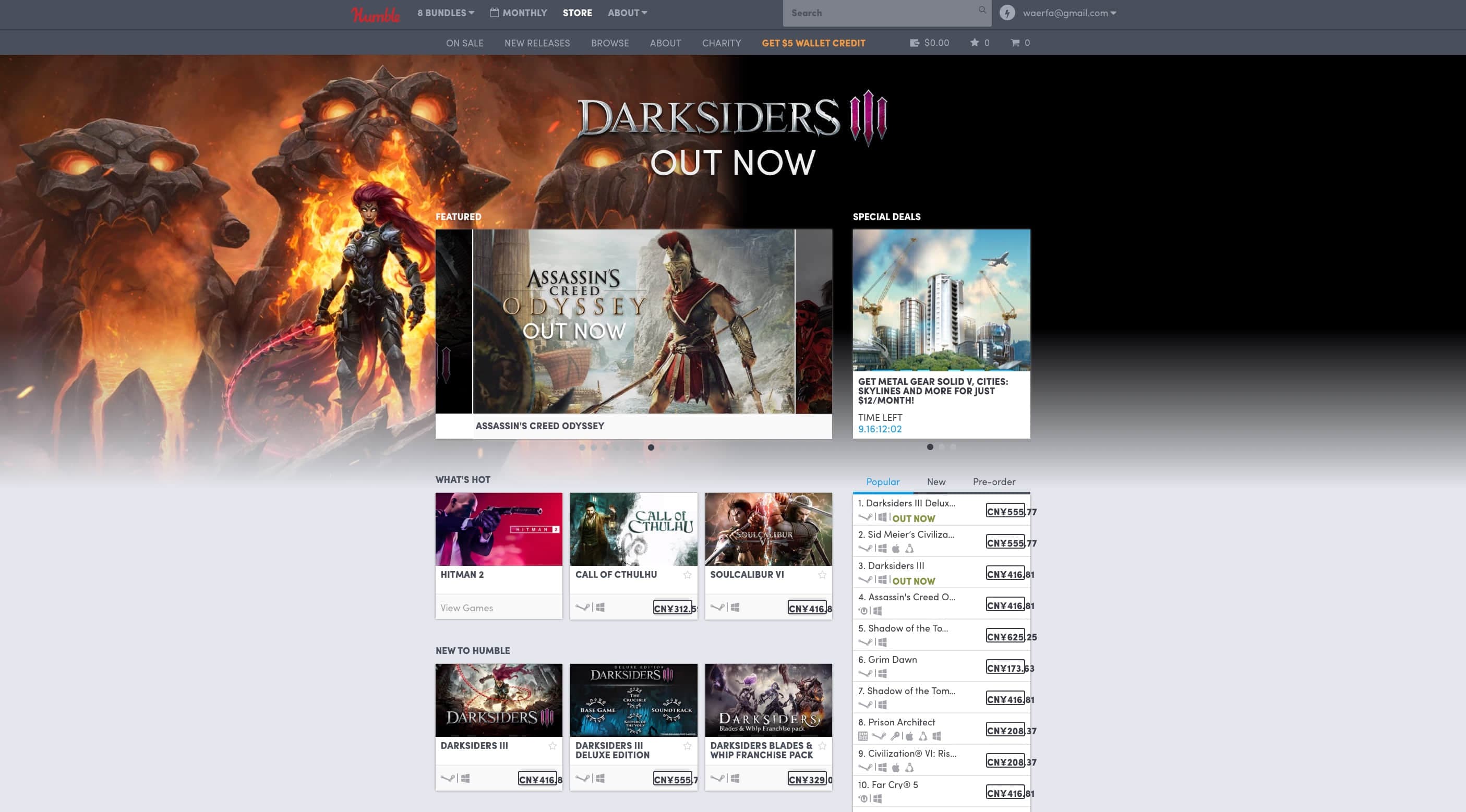Click the second Special Deals carousel dot

(x=942, y=447)
